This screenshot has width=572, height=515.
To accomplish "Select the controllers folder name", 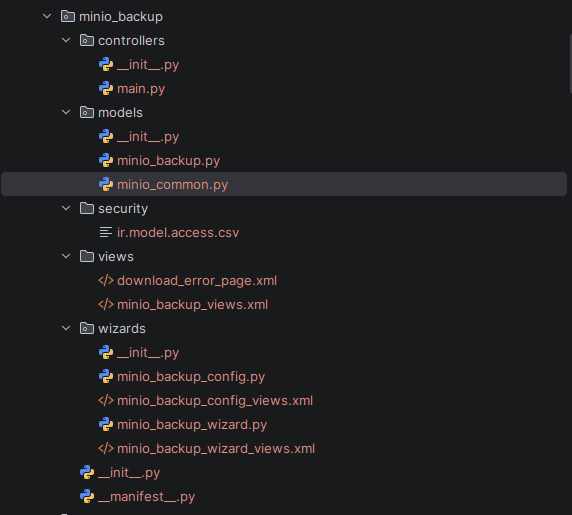I will click(131, 40).
